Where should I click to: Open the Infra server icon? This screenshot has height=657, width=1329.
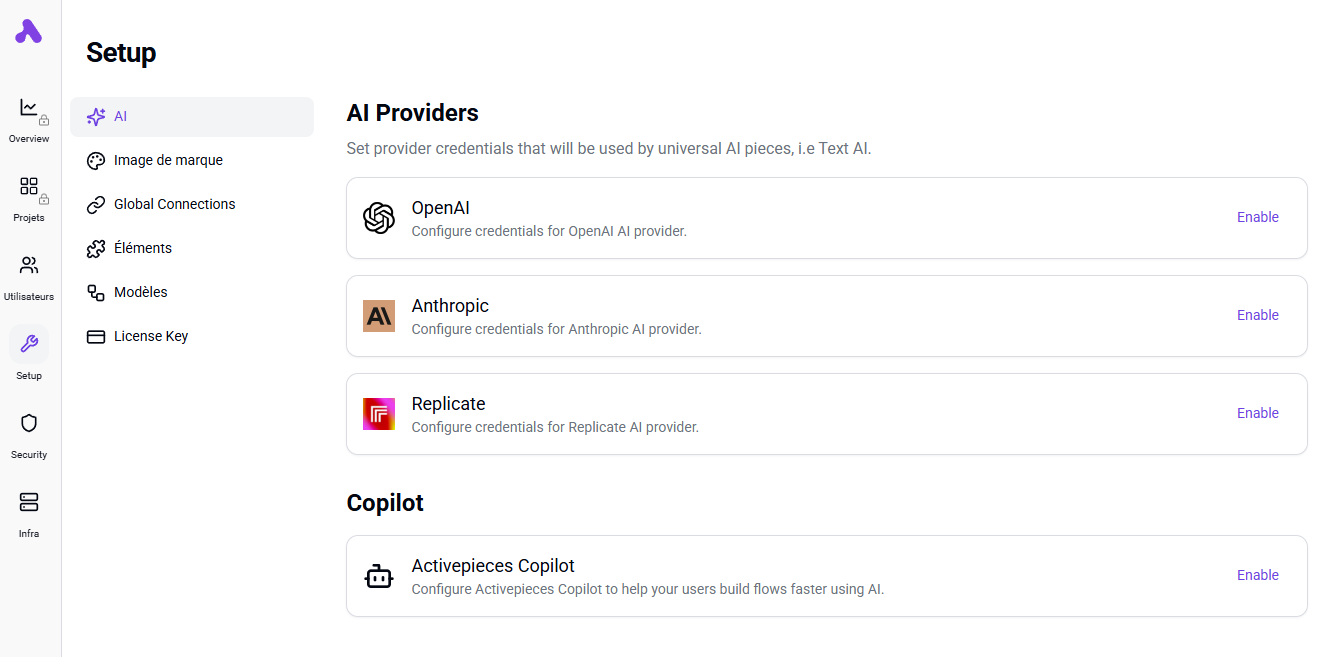pyautogui.click(x=29, y=502)
